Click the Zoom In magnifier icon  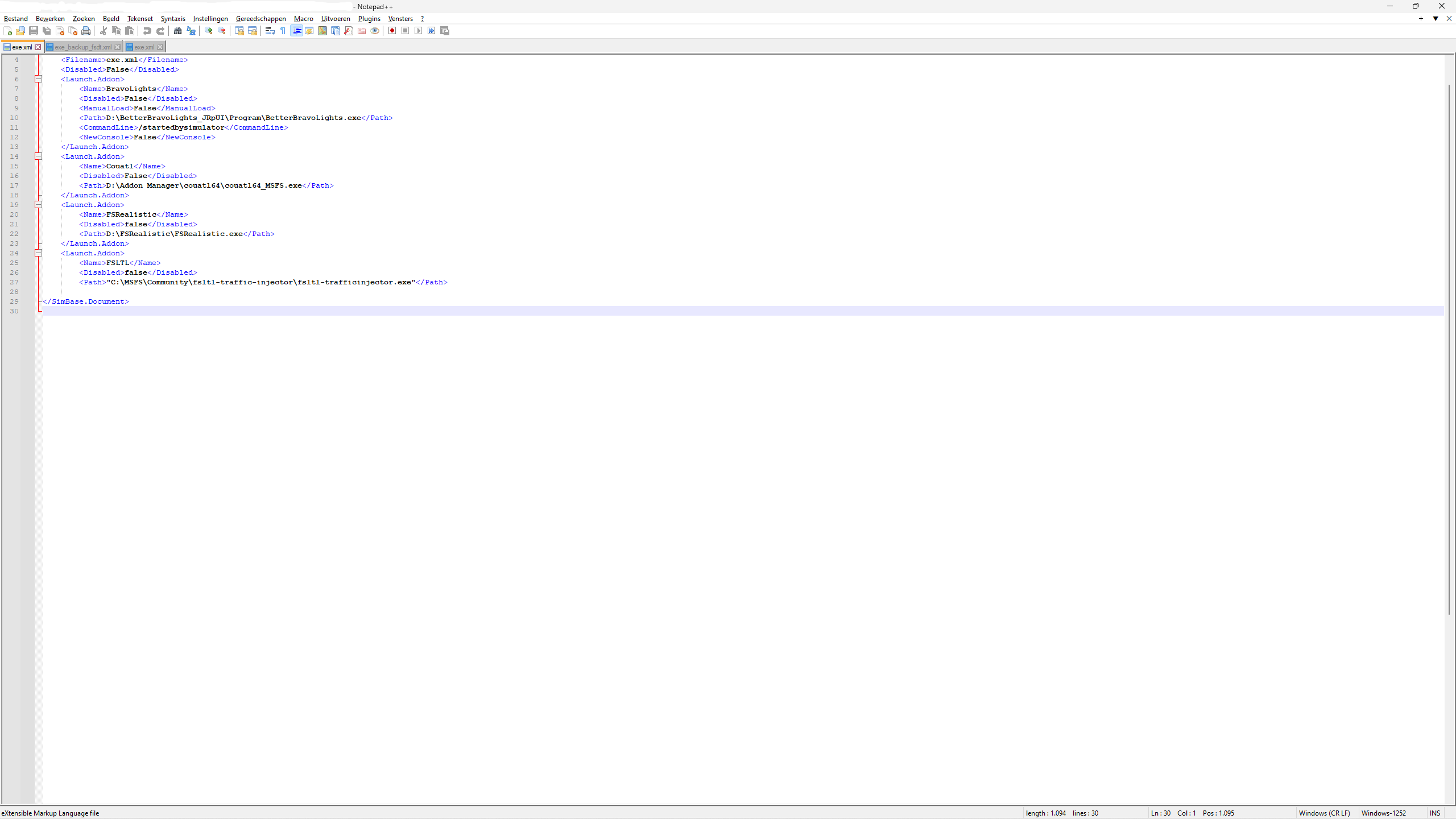coord(209,31)
